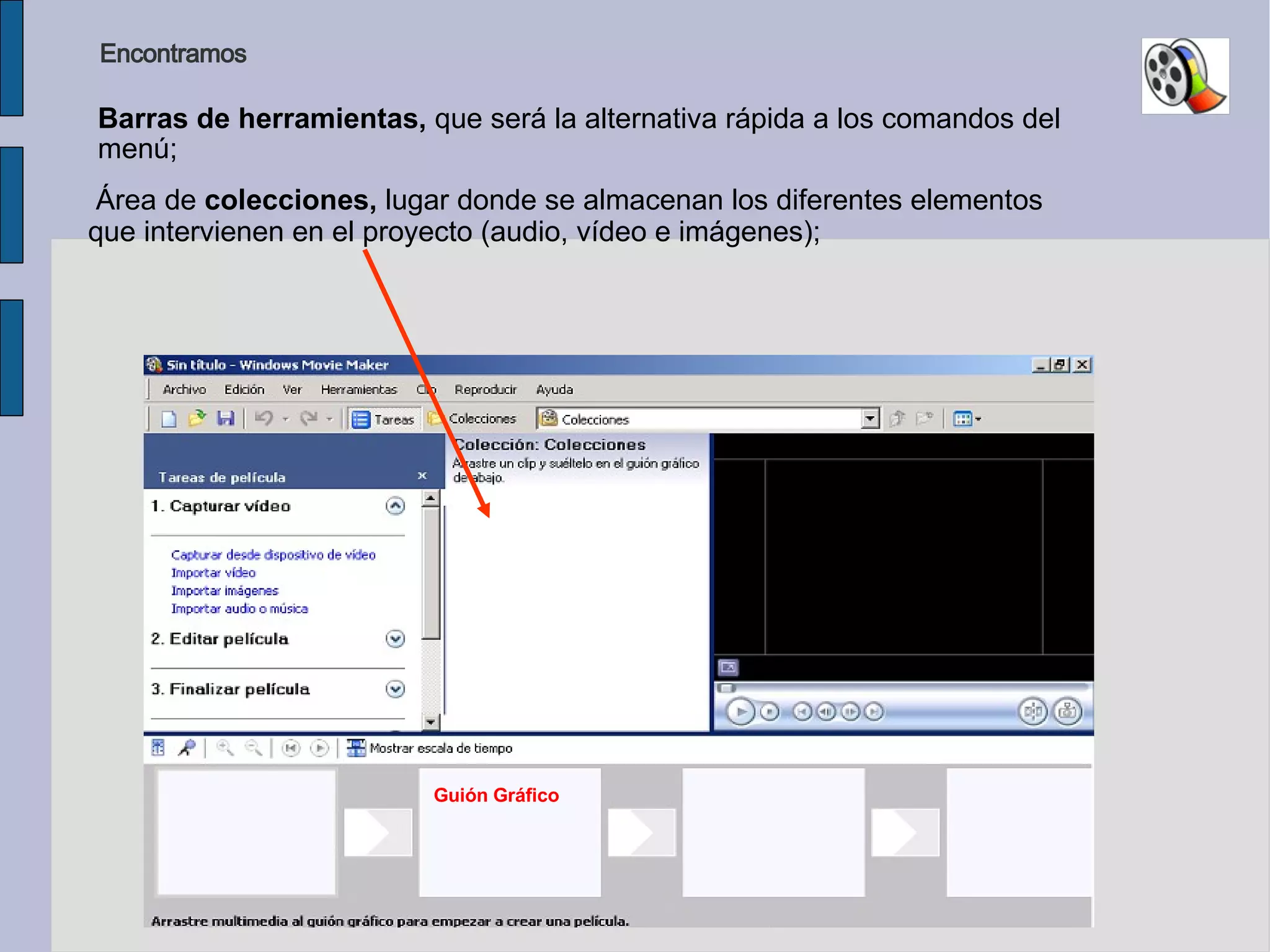Click the Save Project floppy icon
This screenshot has height=952, width=1270.
225,419
